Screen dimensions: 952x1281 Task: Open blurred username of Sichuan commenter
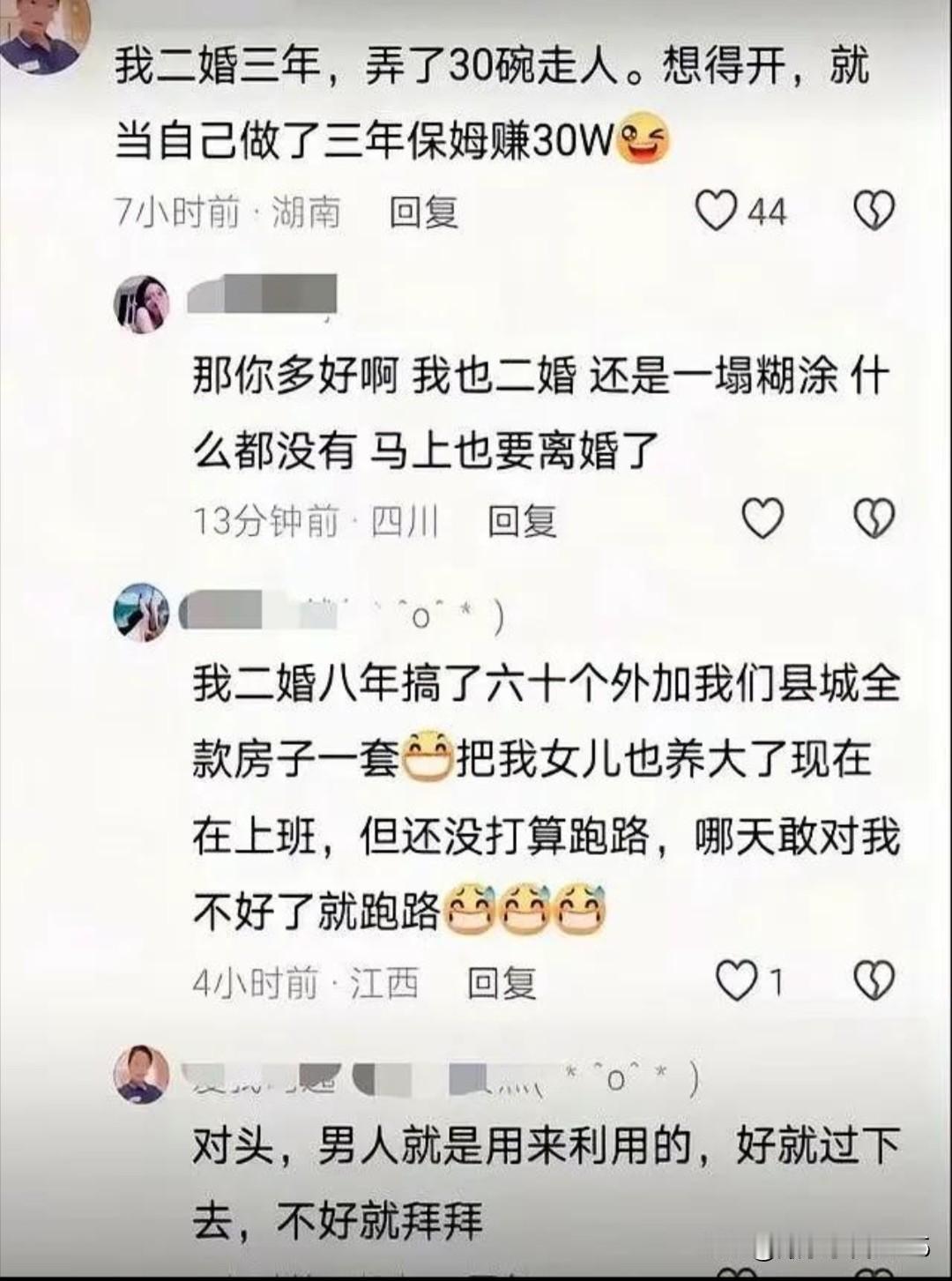point(263,294)
